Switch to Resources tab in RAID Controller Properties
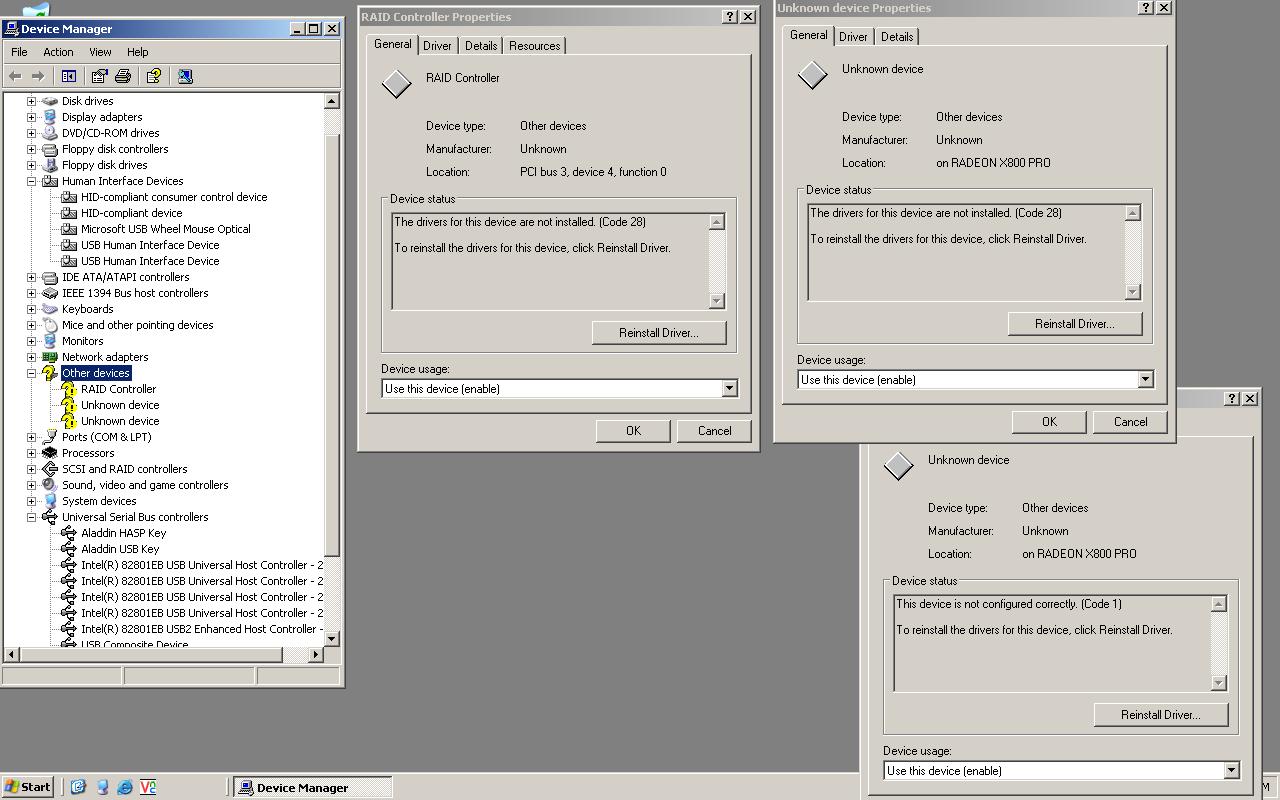Image resolution: width=1280 pixels, height=800 pixels. [x=534, y=46]
